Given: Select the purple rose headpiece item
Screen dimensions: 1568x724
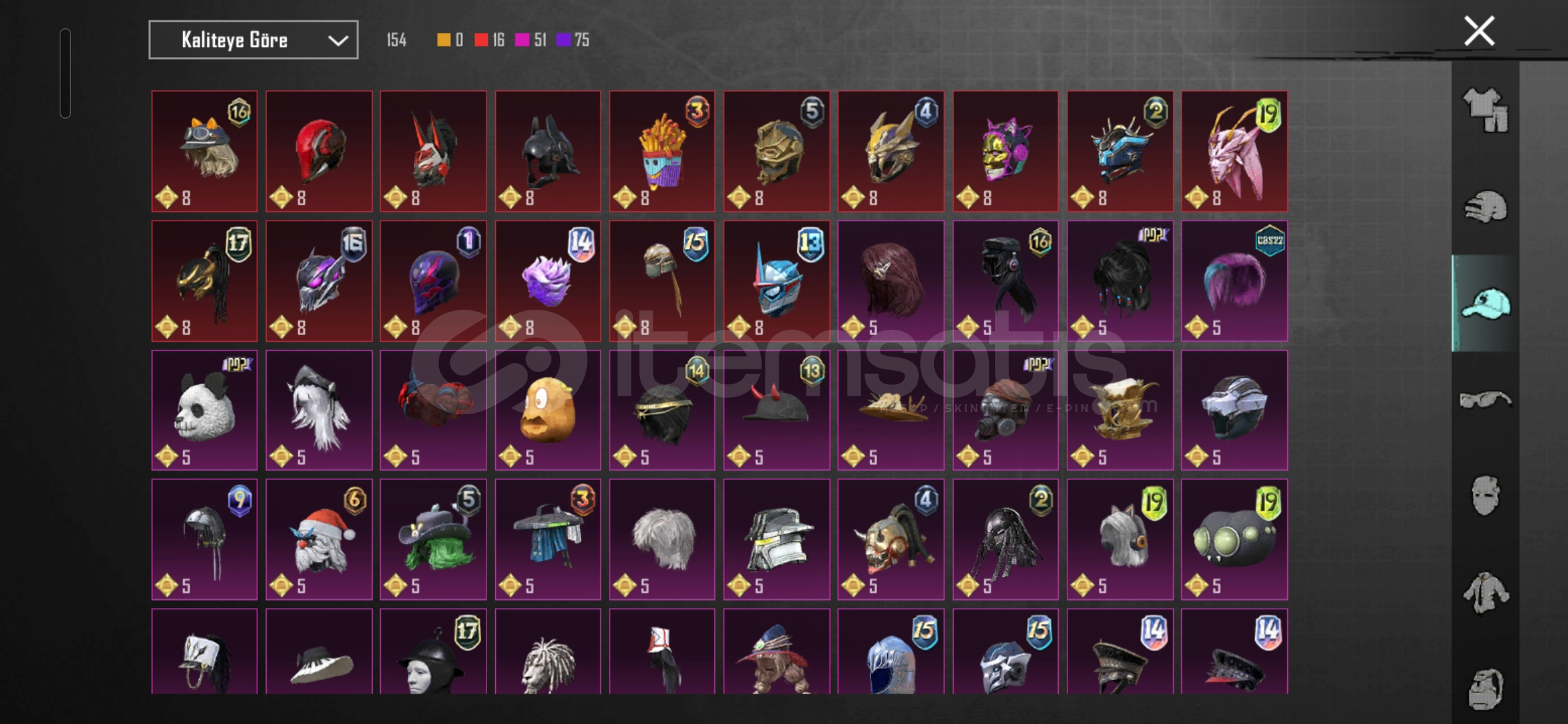Looking at the screenshot, I should pos(547,282).
